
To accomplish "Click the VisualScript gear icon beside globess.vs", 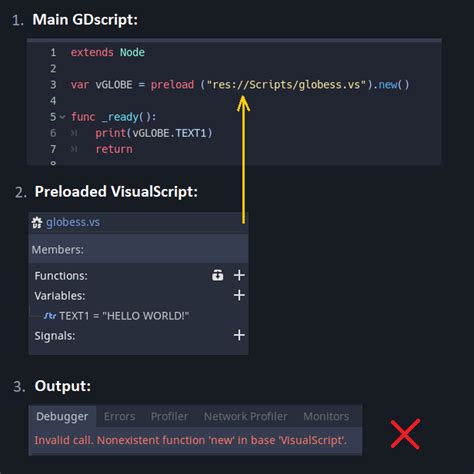I will 37,222.
